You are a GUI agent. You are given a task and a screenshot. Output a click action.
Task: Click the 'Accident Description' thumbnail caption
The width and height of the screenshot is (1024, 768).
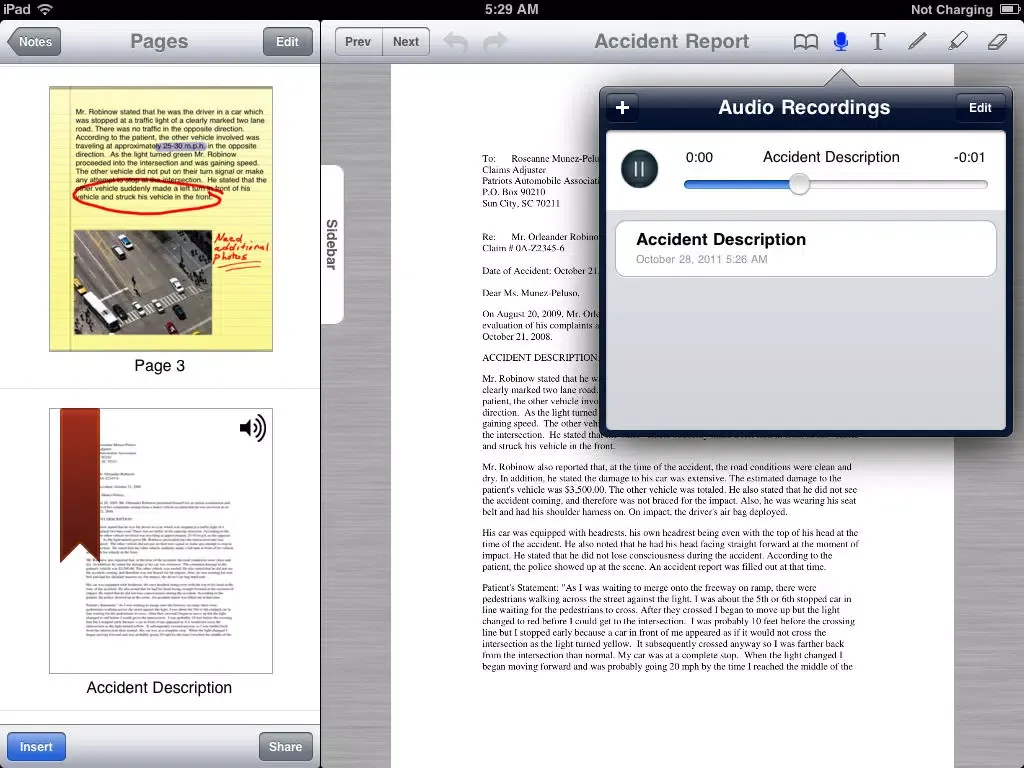pos(159,688)
